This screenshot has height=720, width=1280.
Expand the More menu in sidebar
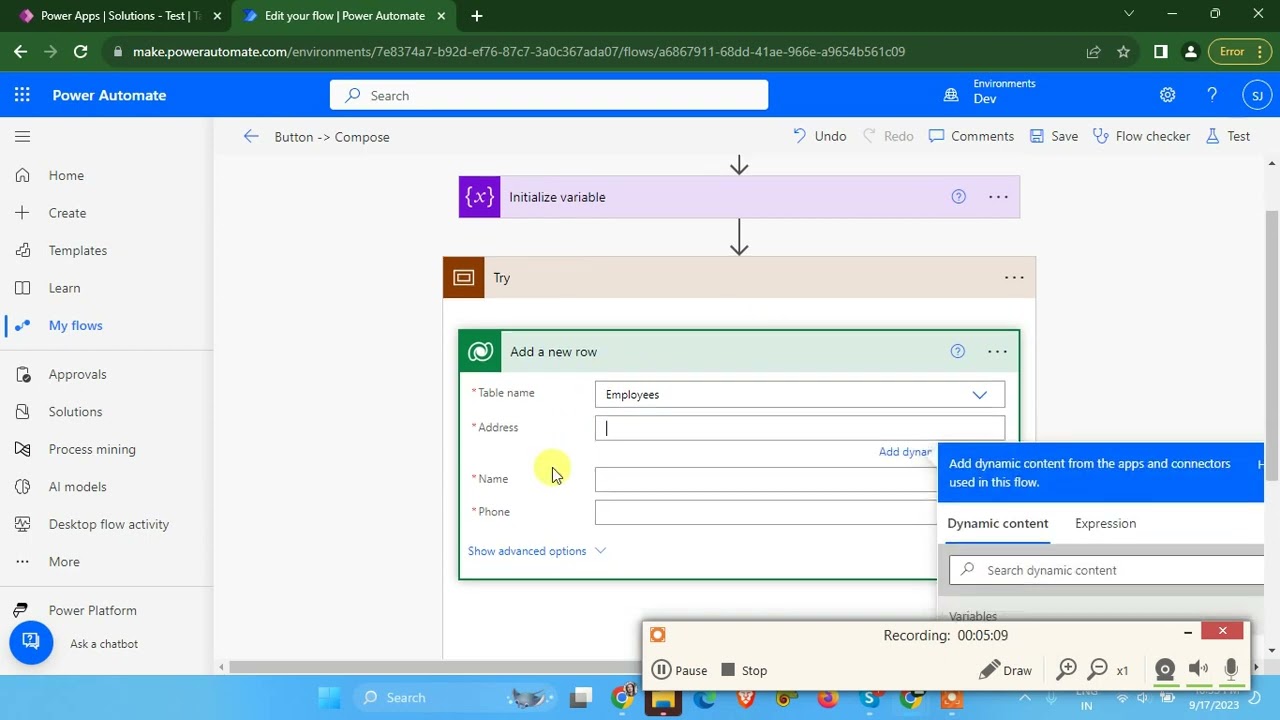pyautogui.click(x=64, y=562)
